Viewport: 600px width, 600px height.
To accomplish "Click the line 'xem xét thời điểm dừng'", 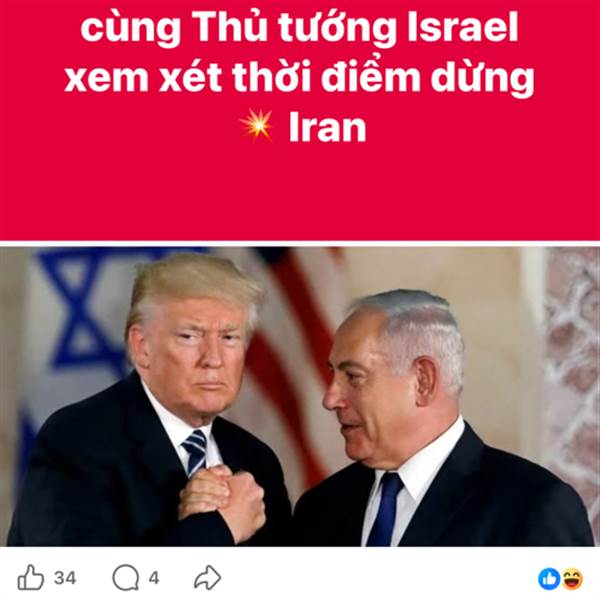I will click(299, 77).
